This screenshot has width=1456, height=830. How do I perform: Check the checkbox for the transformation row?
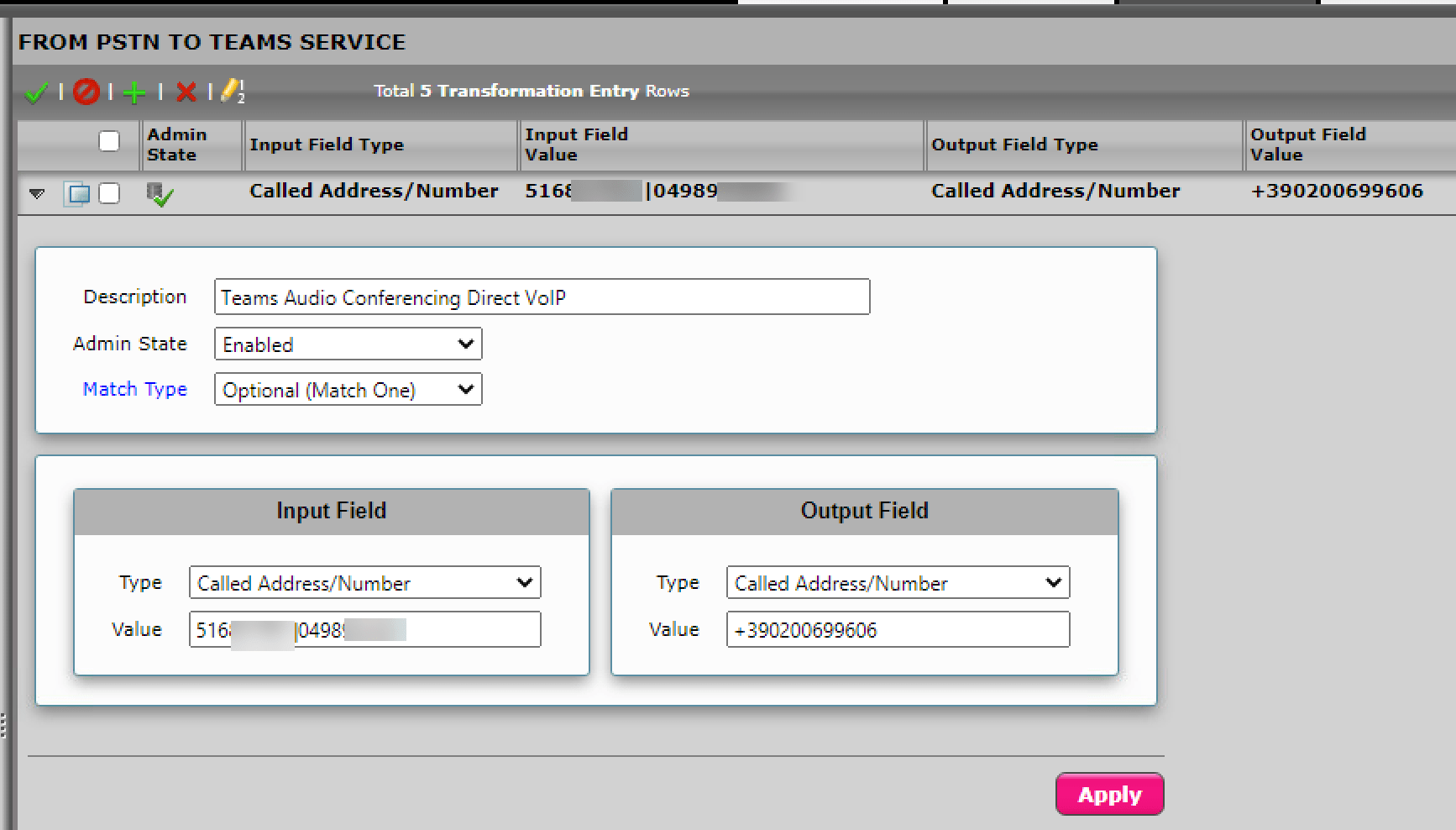click(109, 193)
